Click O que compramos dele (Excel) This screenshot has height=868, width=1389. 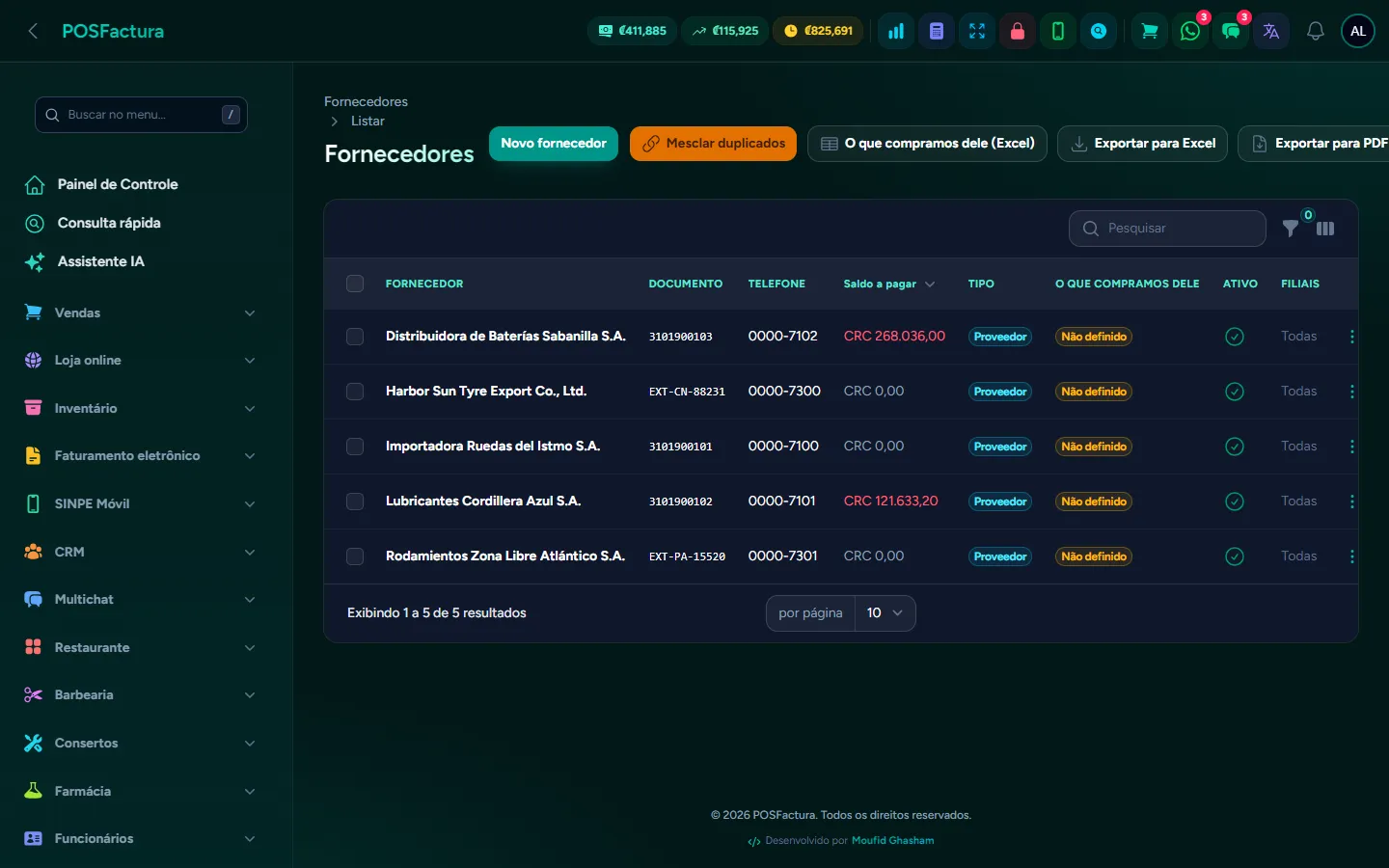(x=927, y=144)
